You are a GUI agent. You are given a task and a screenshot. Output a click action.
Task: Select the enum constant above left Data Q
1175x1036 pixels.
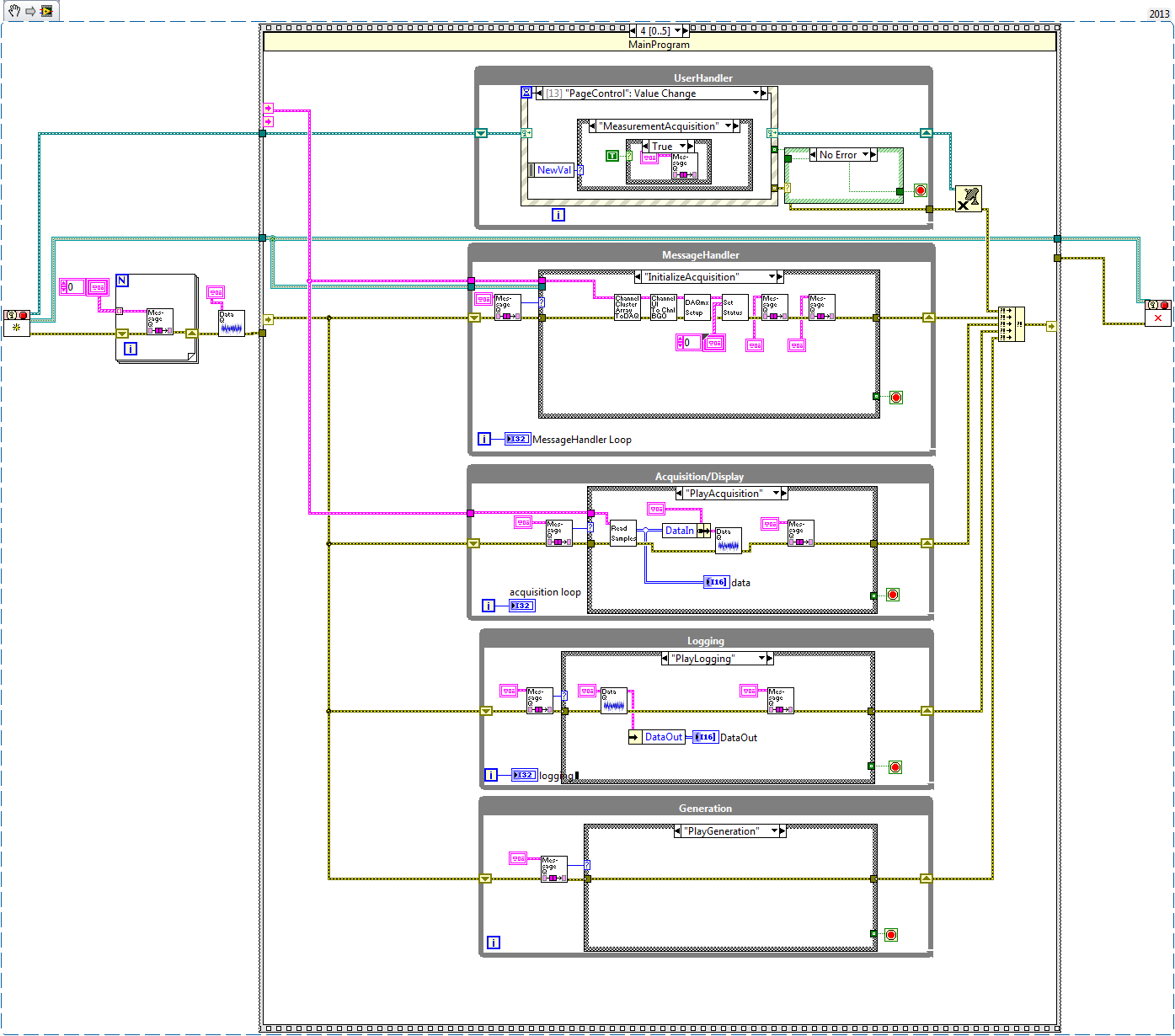click(x=216, y=293)
